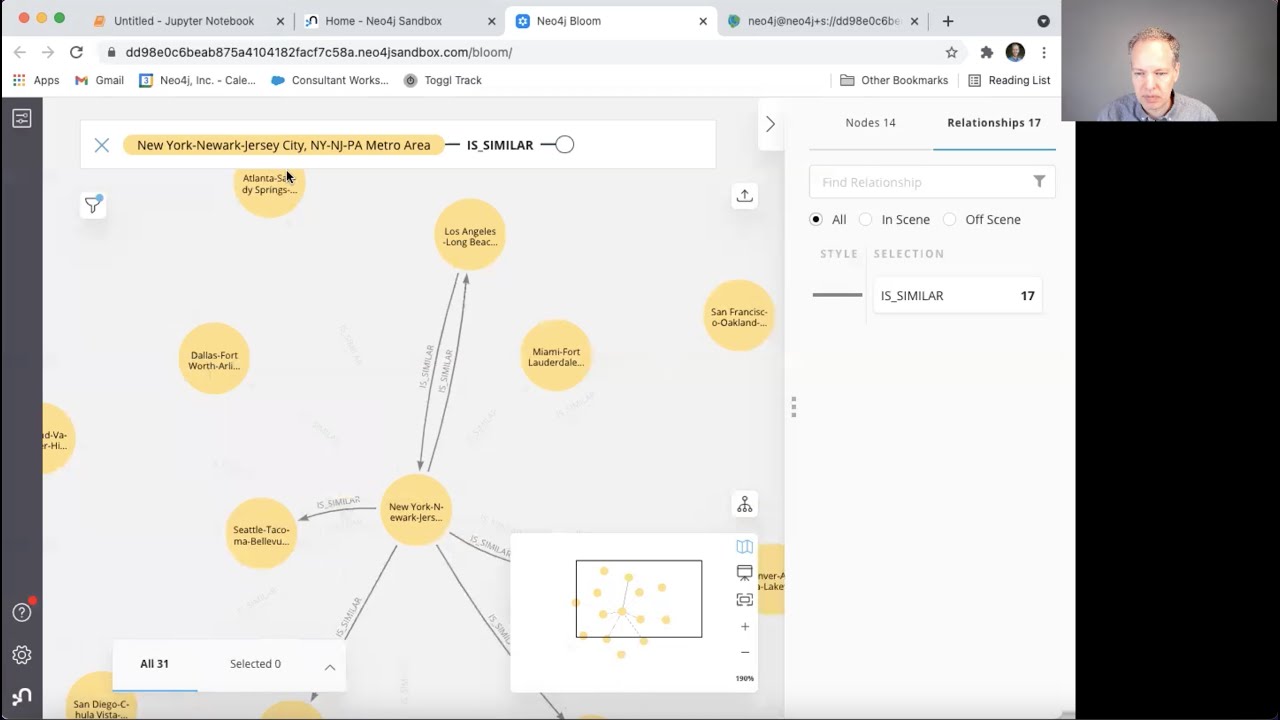Bookmark this page with the star icon
1280x720 pixels.
tap(951, 52)
